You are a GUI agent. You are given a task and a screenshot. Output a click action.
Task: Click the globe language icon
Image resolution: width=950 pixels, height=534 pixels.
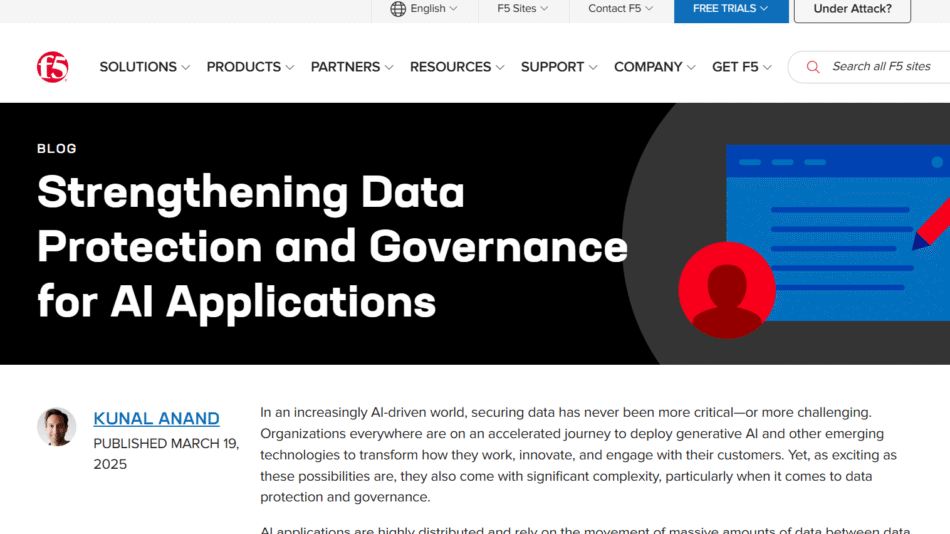(398, 9)
